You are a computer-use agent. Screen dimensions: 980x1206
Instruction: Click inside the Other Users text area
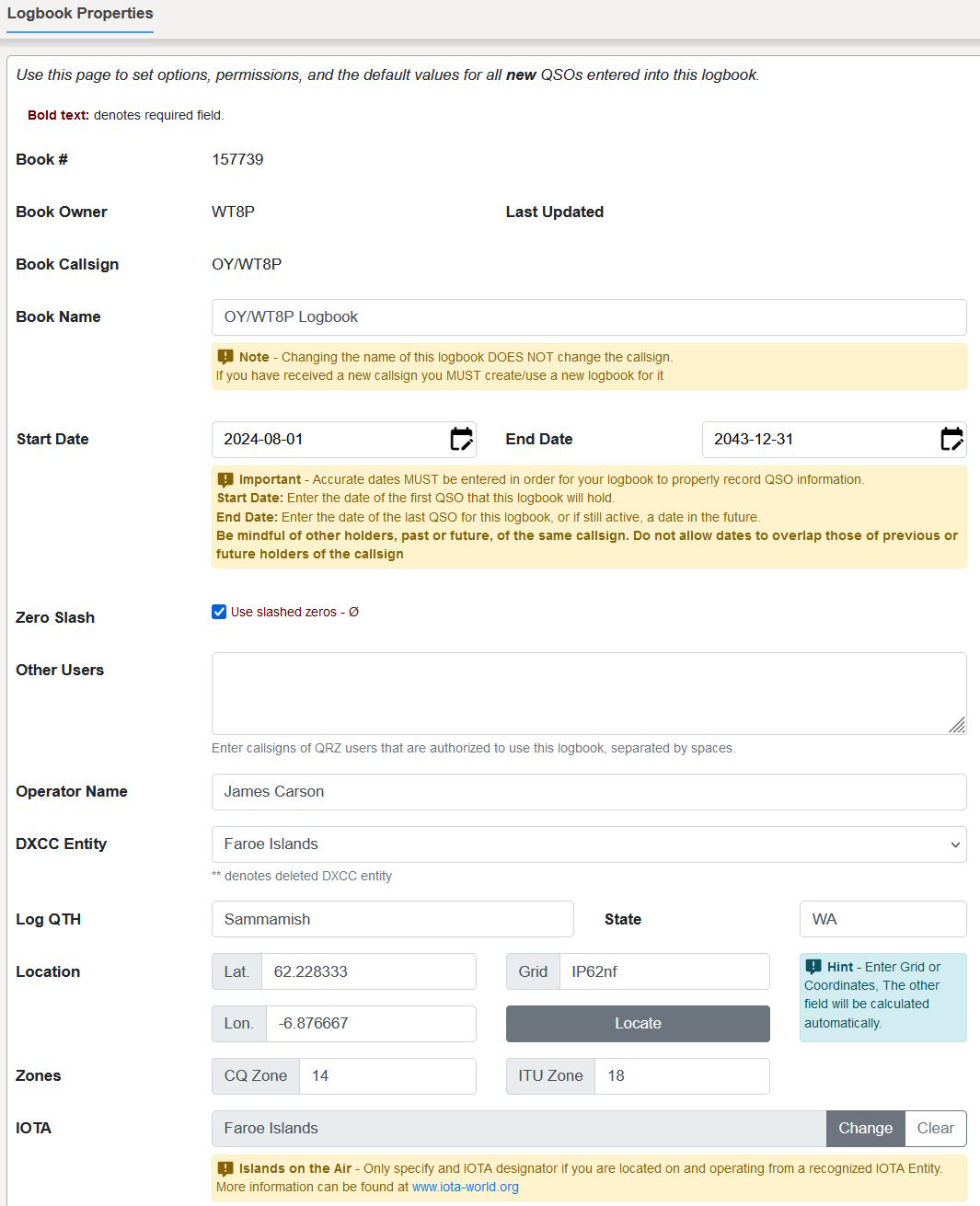[589, 693]
